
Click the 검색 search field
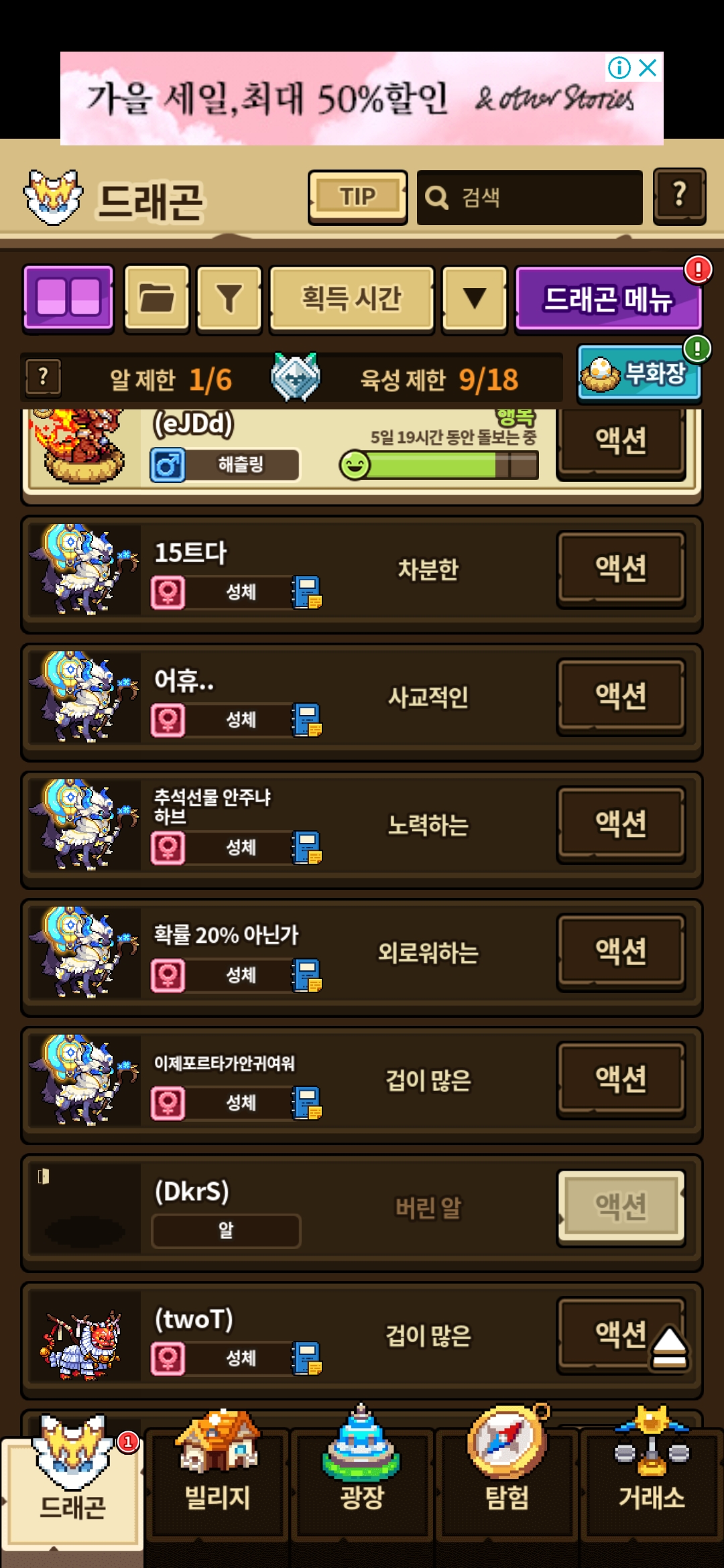[530, 197]
